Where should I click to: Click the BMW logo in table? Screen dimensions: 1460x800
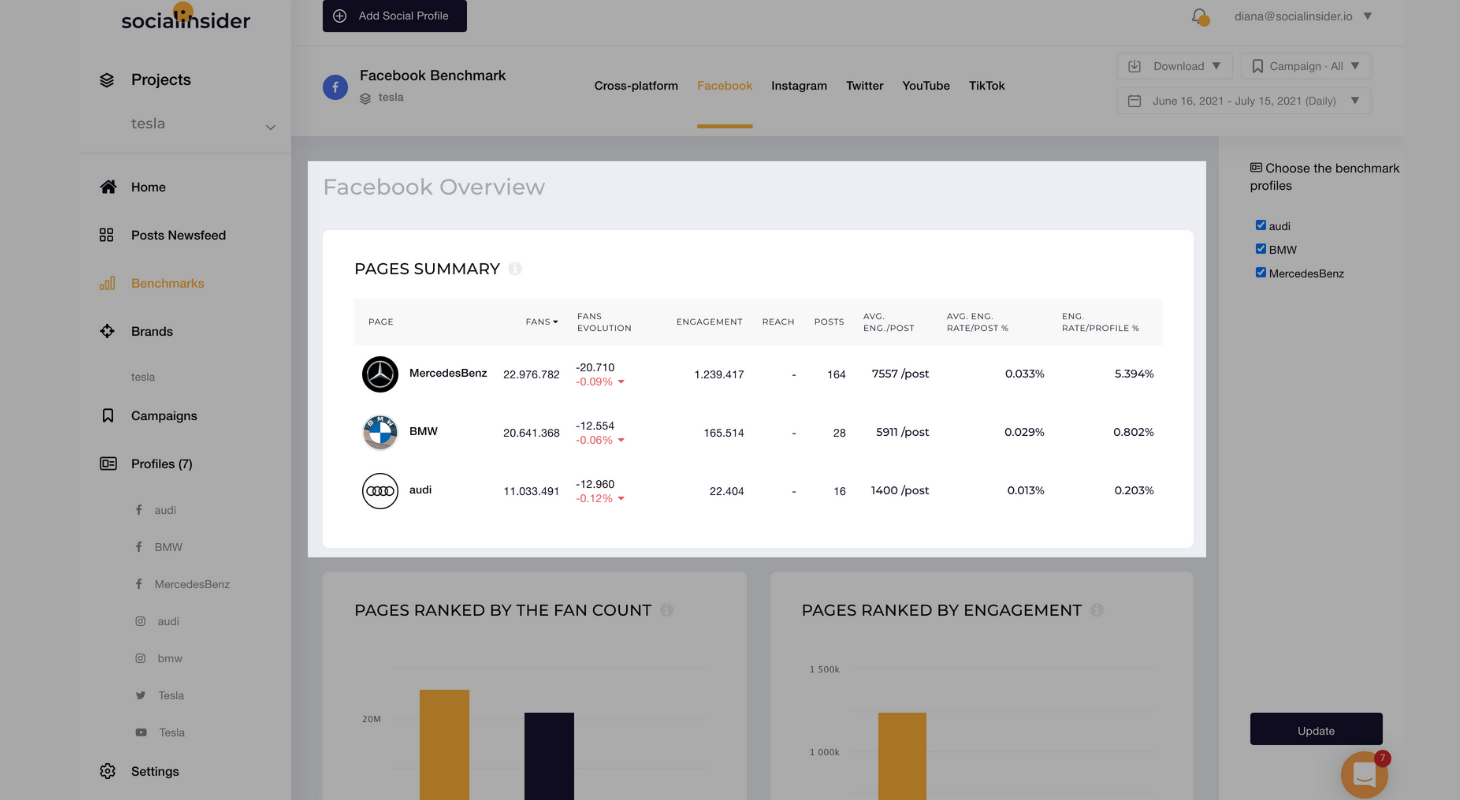point(380,432)
